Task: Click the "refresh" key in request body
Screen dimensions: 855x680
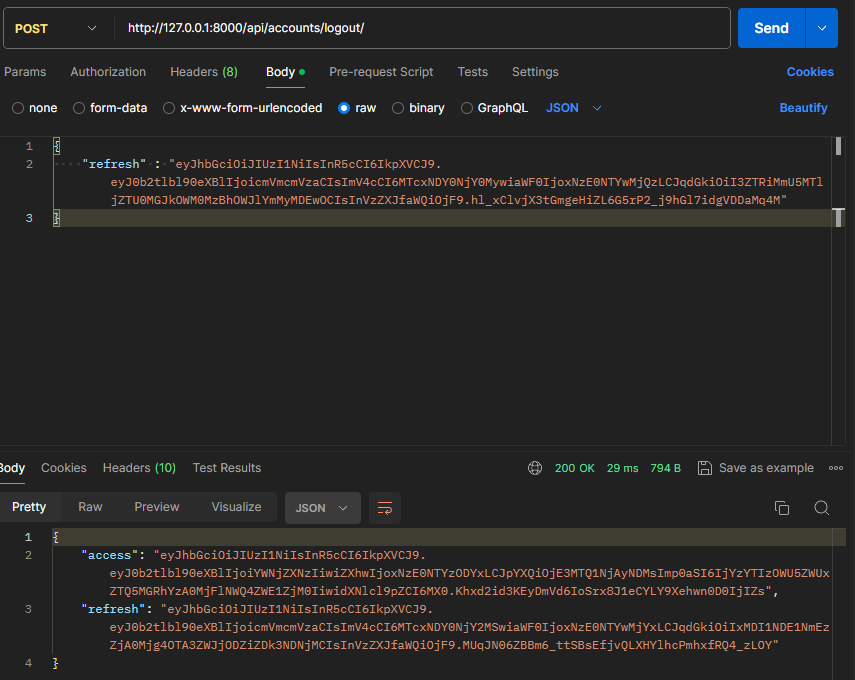Action: point(114,164)
